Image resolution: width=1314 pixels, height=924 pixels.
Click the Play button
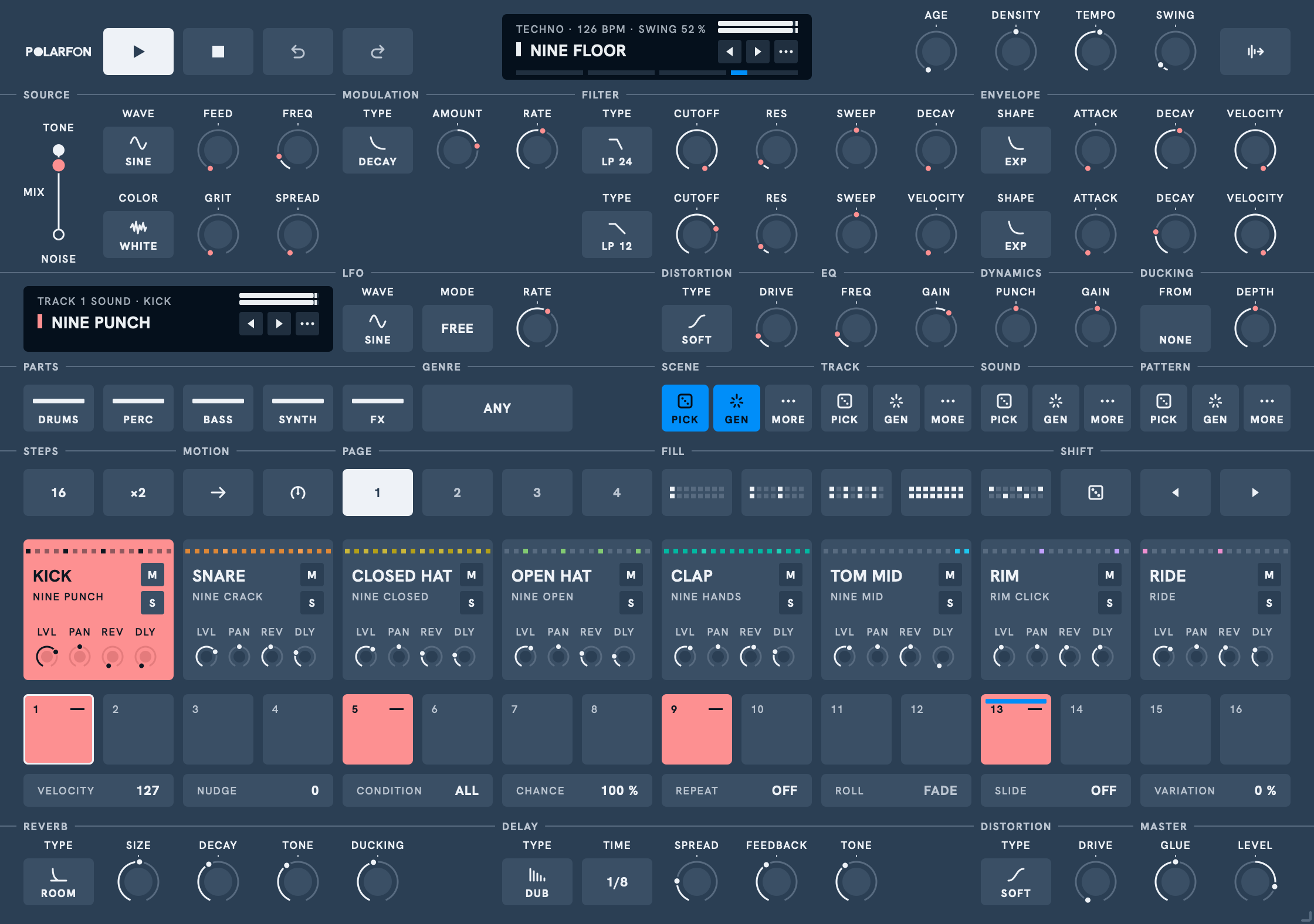[x=138, y=52]
